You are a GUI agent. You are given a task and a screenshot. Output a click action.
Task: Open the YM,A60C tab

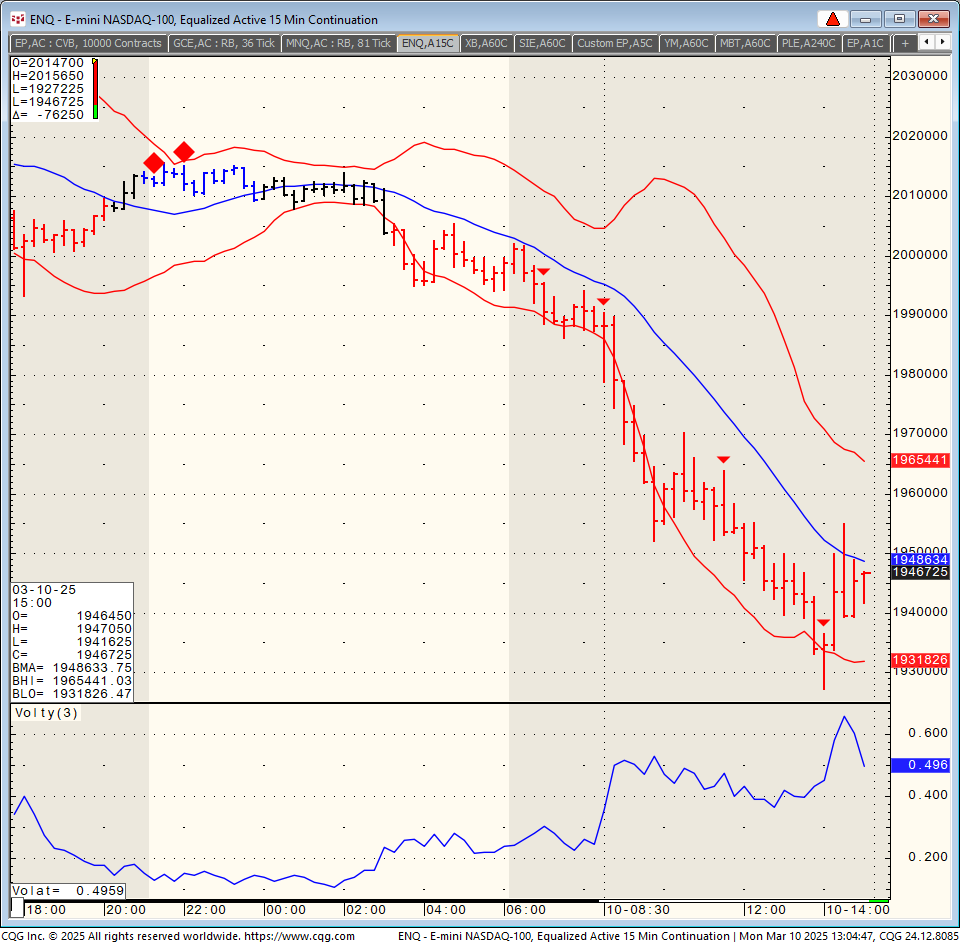(x=686, y=43)
